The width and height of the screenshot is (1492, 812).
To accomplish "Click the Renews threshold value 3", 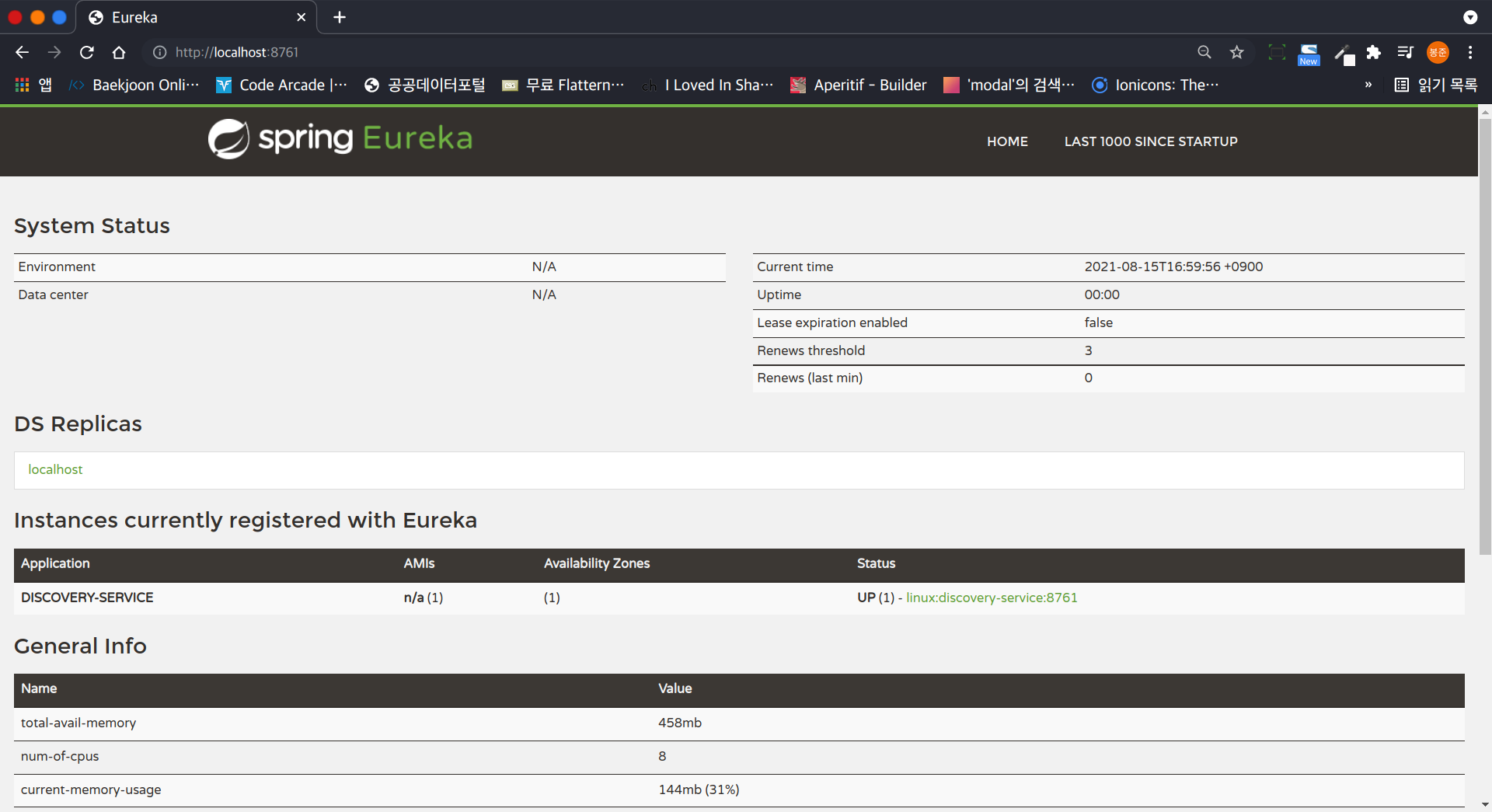I will click(x=1089, y=350).
